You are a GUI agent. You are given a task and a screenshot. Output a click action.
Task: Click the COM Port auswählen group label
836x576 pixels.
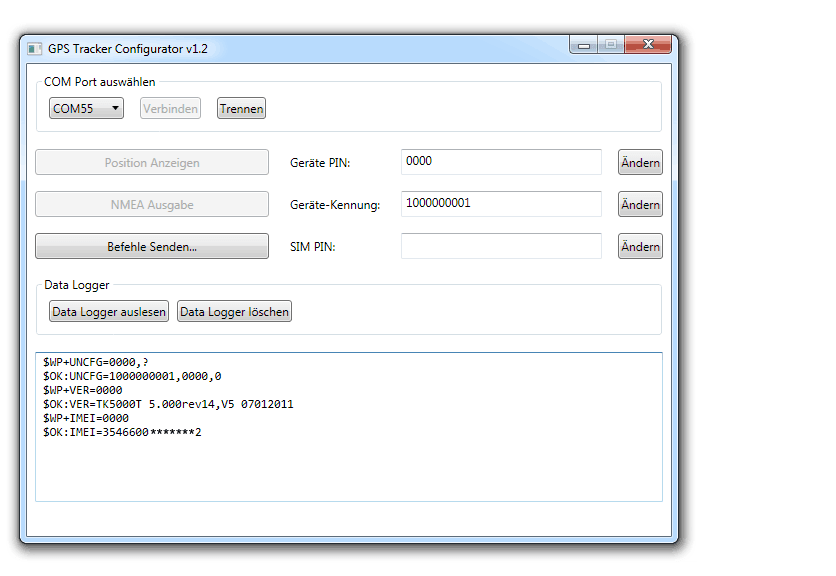[x=100, y=82]
